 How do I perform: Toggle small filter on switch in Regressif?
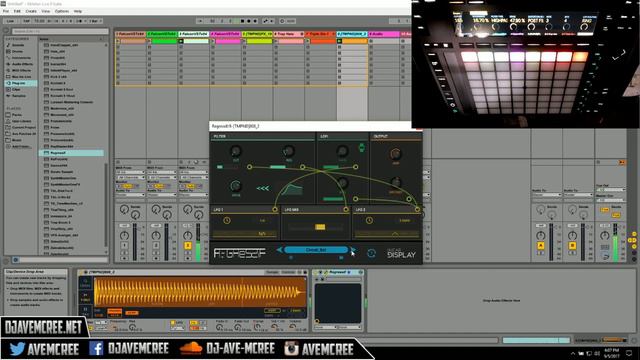point(220,167)
